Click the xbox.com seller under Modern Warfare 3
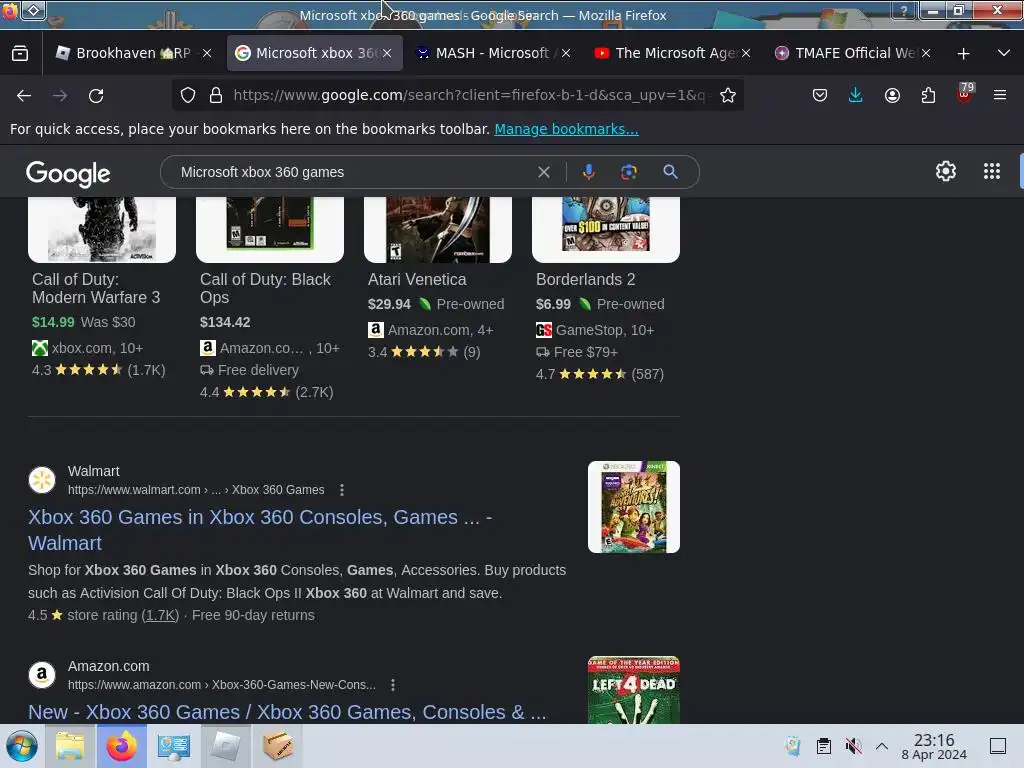1024x768 pixels. coord(88,348)
